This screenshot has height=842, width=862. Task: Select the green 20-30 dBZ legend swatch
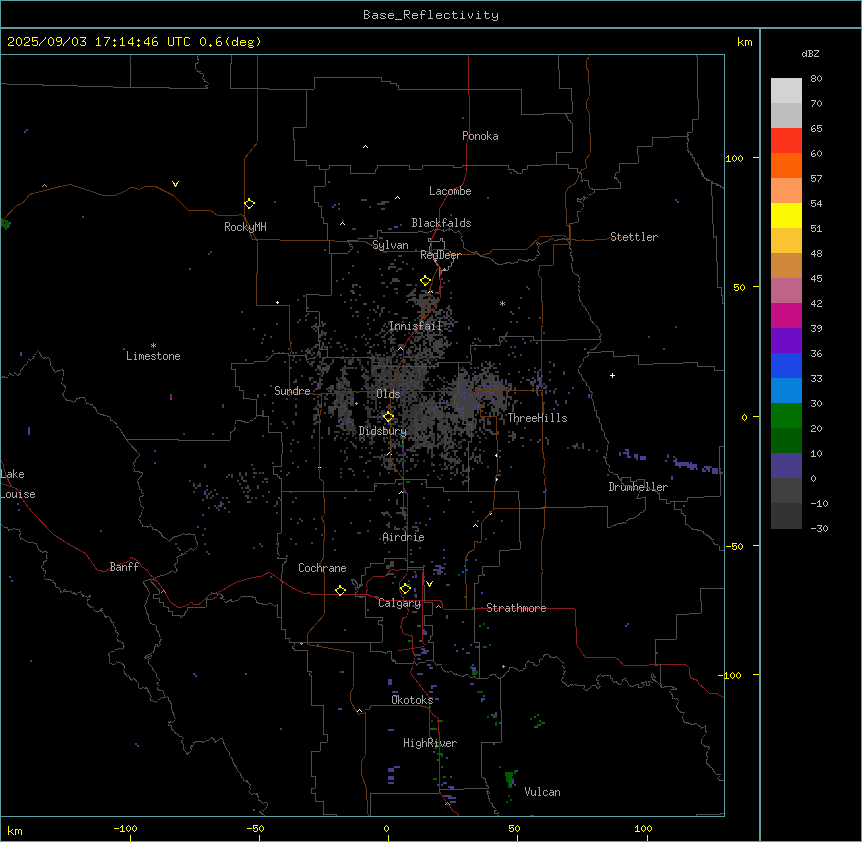[x=786, y=416]
